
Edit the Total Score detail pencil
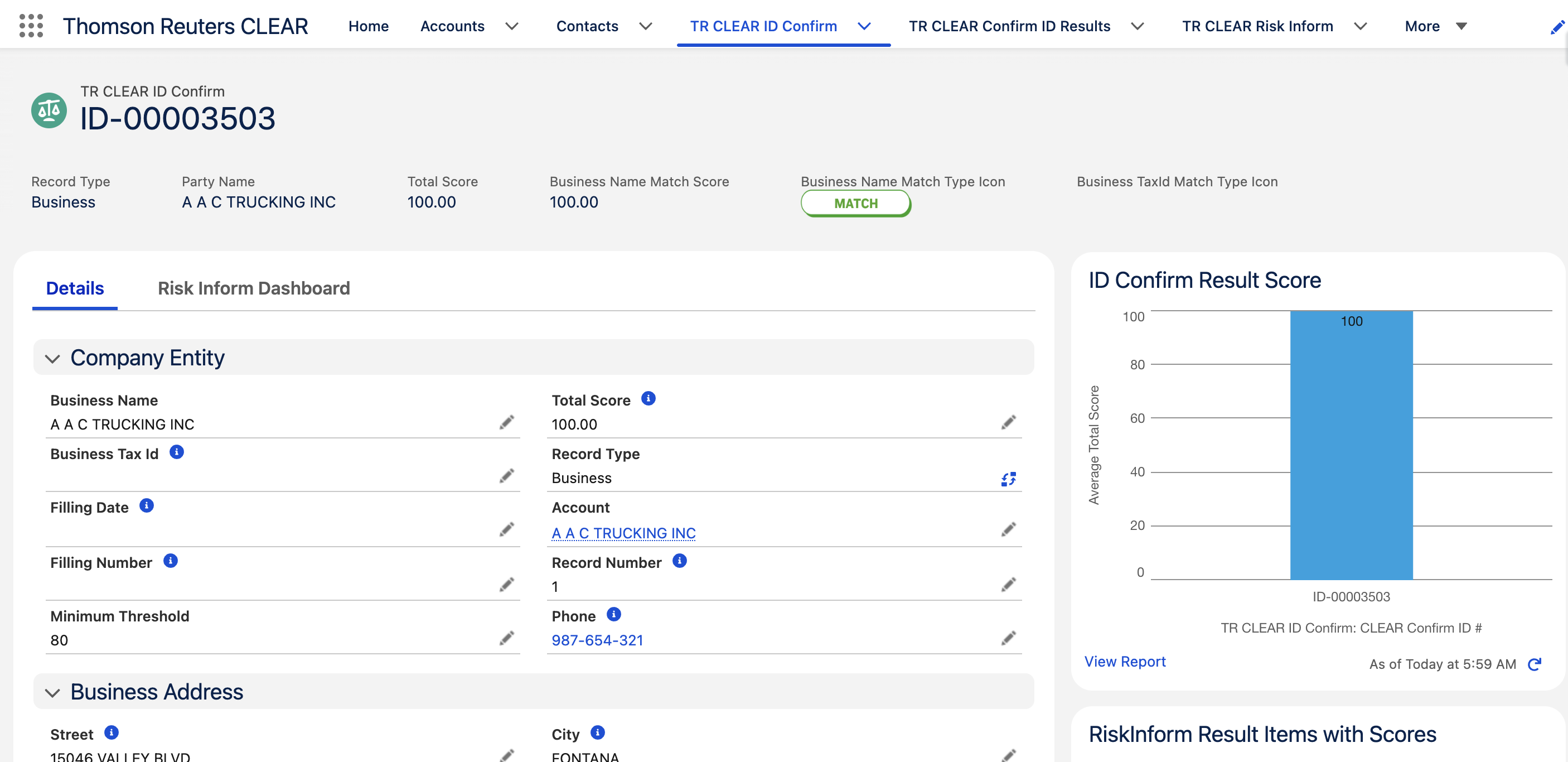1008,423
